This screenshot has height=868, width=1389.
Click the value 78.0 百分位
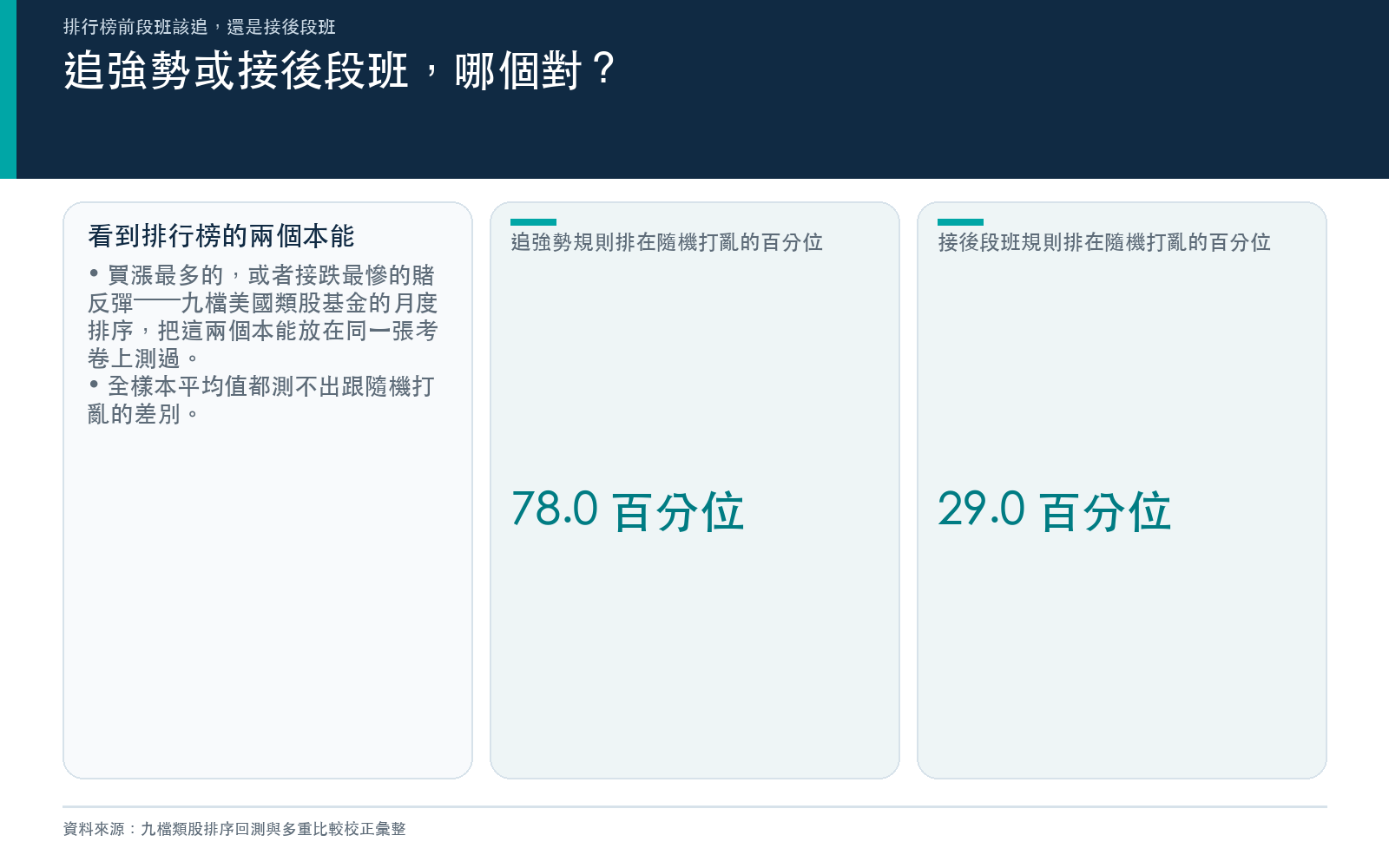[x=628, y=510]
